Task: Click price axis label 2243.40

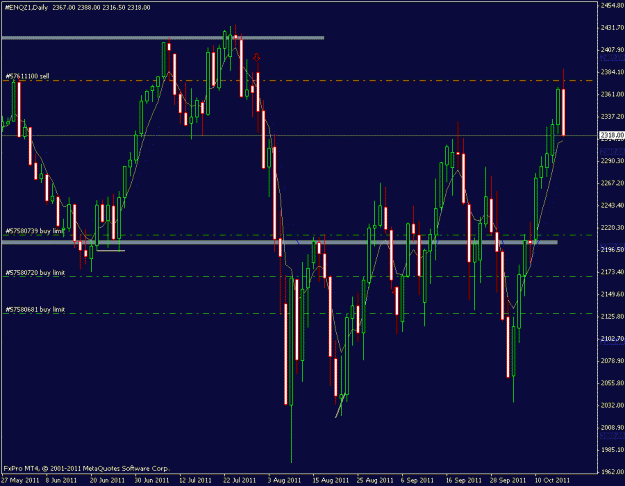Action: coord(612,205)
